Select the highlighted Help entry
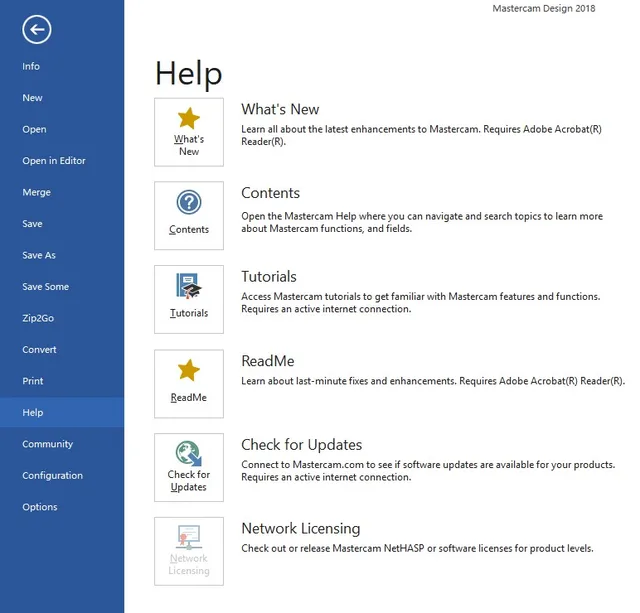This screenshot has width=640, height=613. click(62, 412)
